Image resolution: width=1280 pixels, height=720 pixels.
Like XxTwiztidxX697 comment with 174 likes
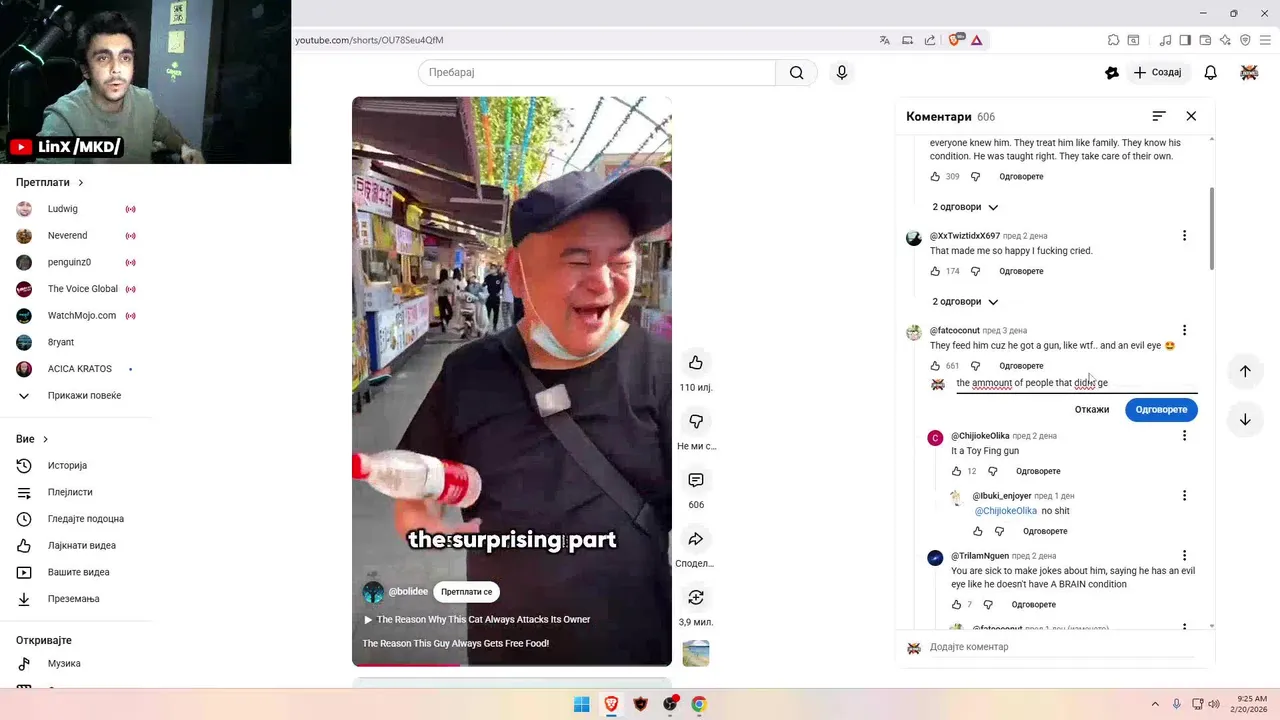tap(935, 271)
